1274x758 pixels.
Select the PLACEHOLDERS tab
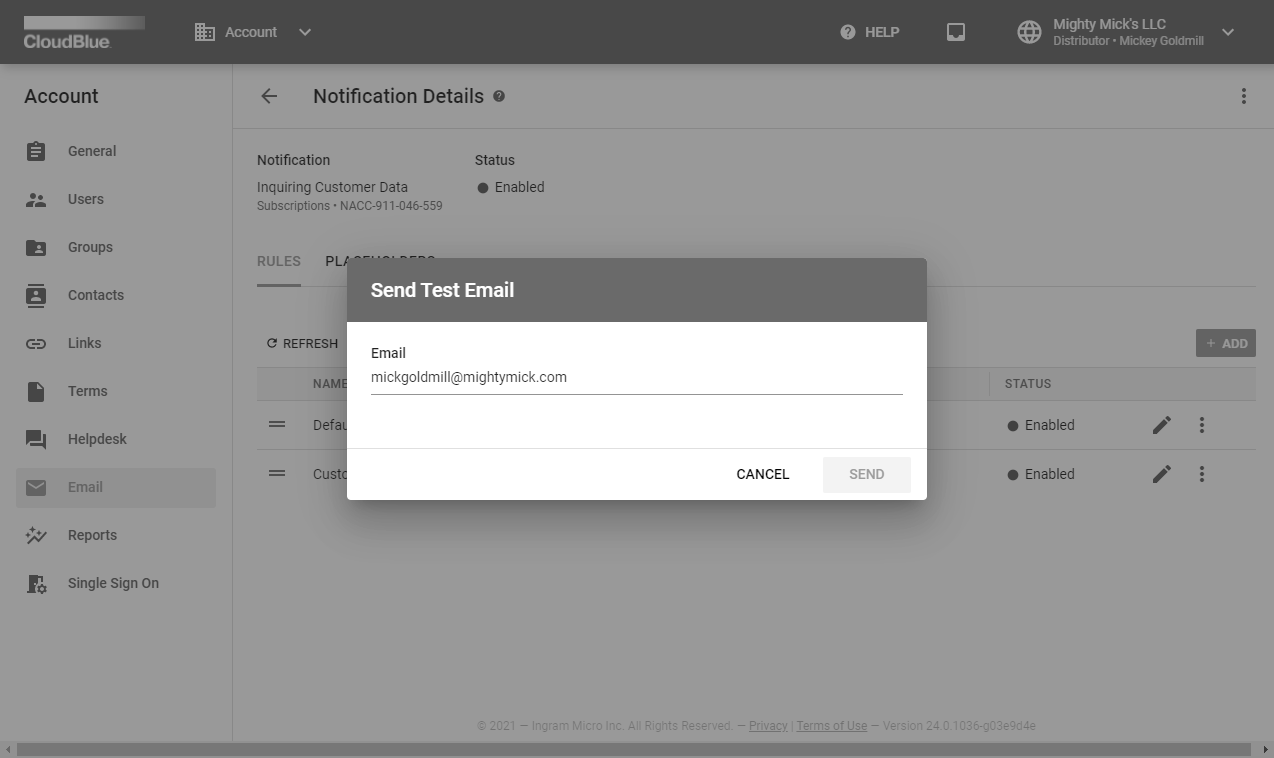(x=380, y=261)
